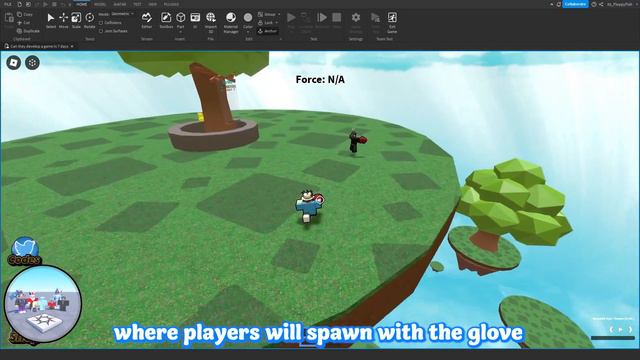Click the Stop square in Test group
The width and height of the screenshot is (640, 360).
click(336, 18)
